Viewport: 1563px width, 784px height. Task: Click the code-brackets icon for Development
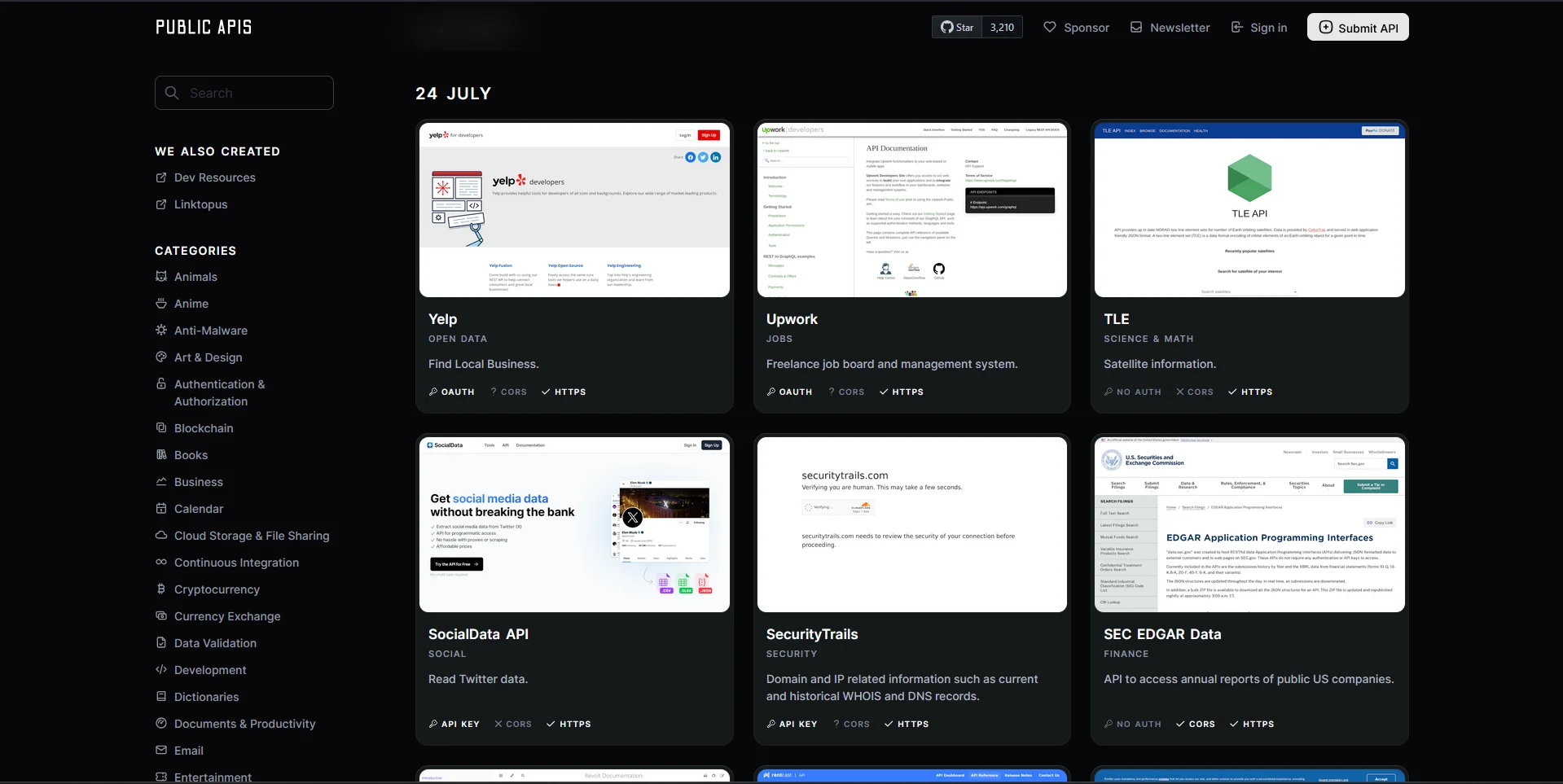click(161, 669)
